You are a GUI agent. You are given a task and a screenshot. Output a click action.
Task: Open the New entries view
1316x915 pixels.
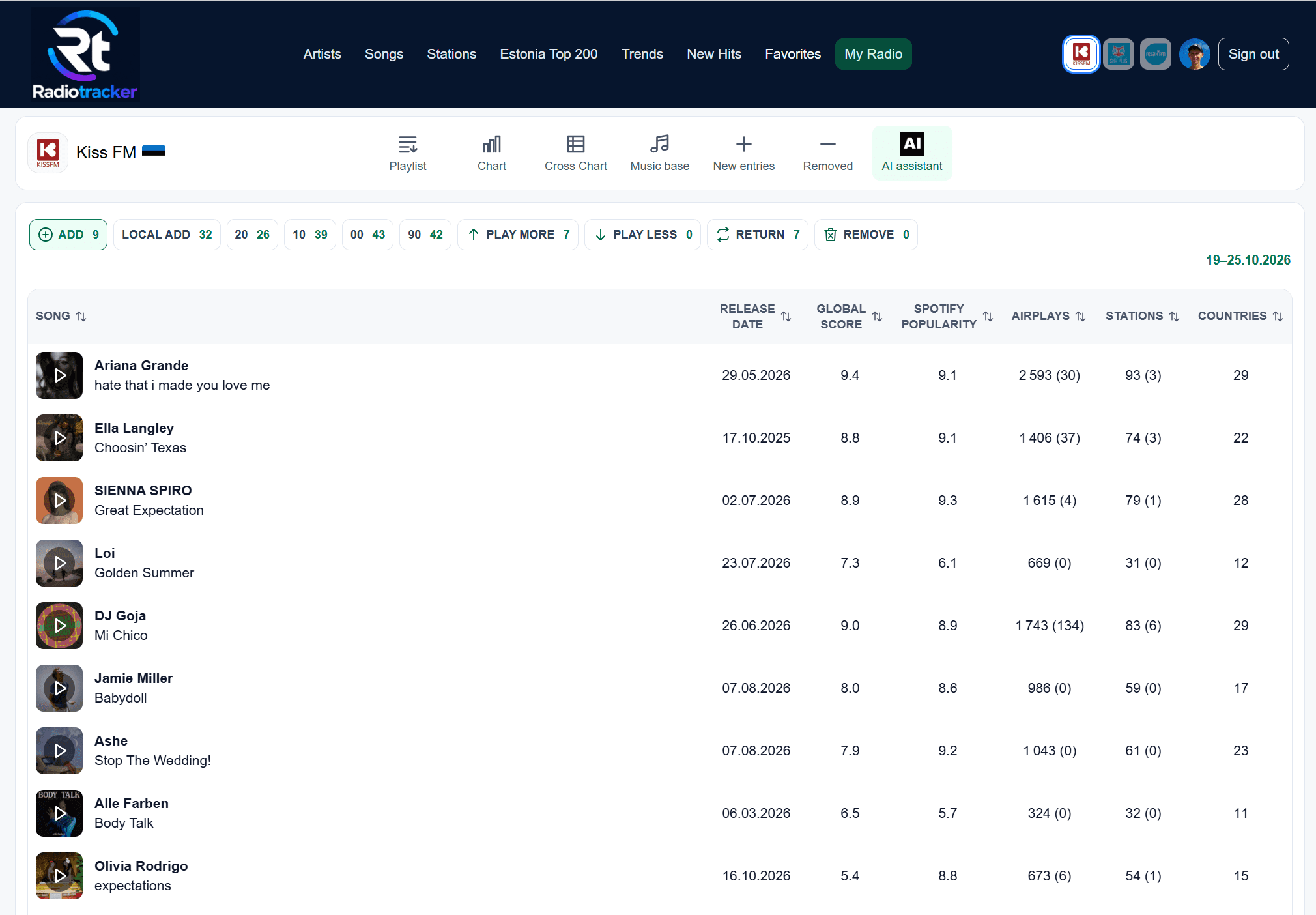(x=744, y=153)
